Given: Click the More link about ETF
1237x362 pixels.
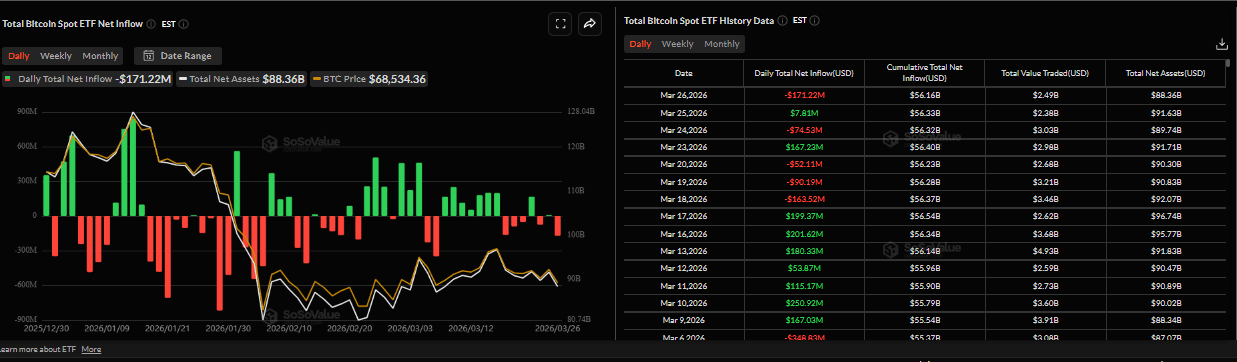Looking at the screenshot, I should 91,349.
